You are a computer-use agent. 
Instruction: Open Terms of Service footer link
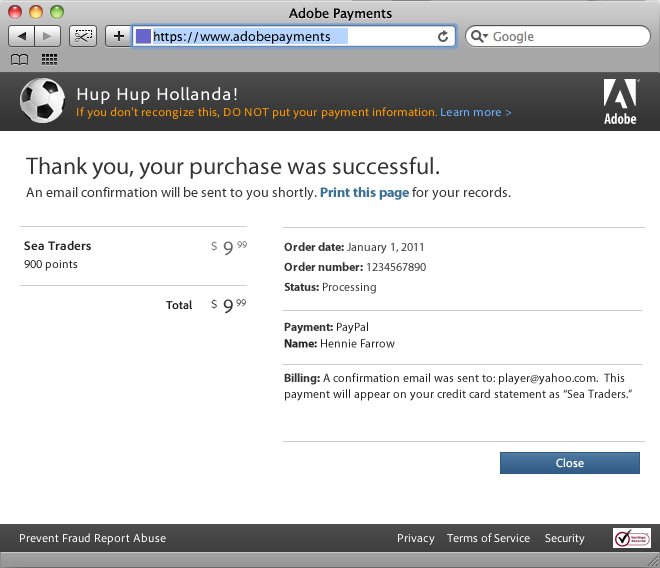point(488,538)
